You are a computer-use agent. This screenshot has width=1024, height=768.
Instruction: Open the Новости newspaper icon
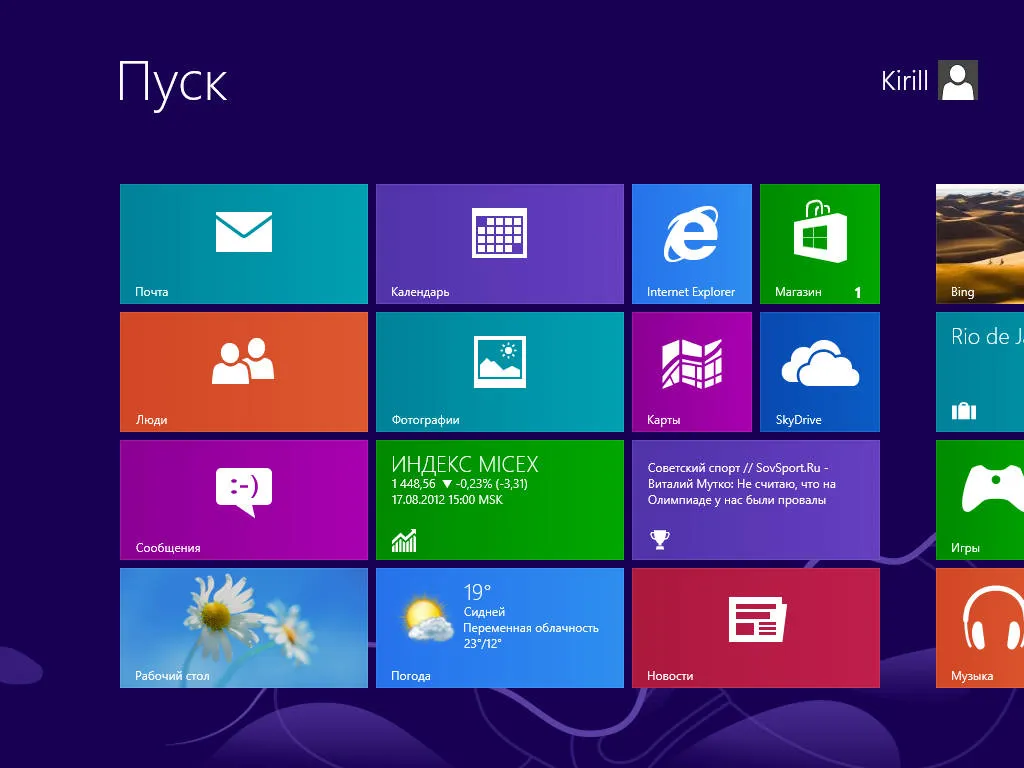coord(758,619)
